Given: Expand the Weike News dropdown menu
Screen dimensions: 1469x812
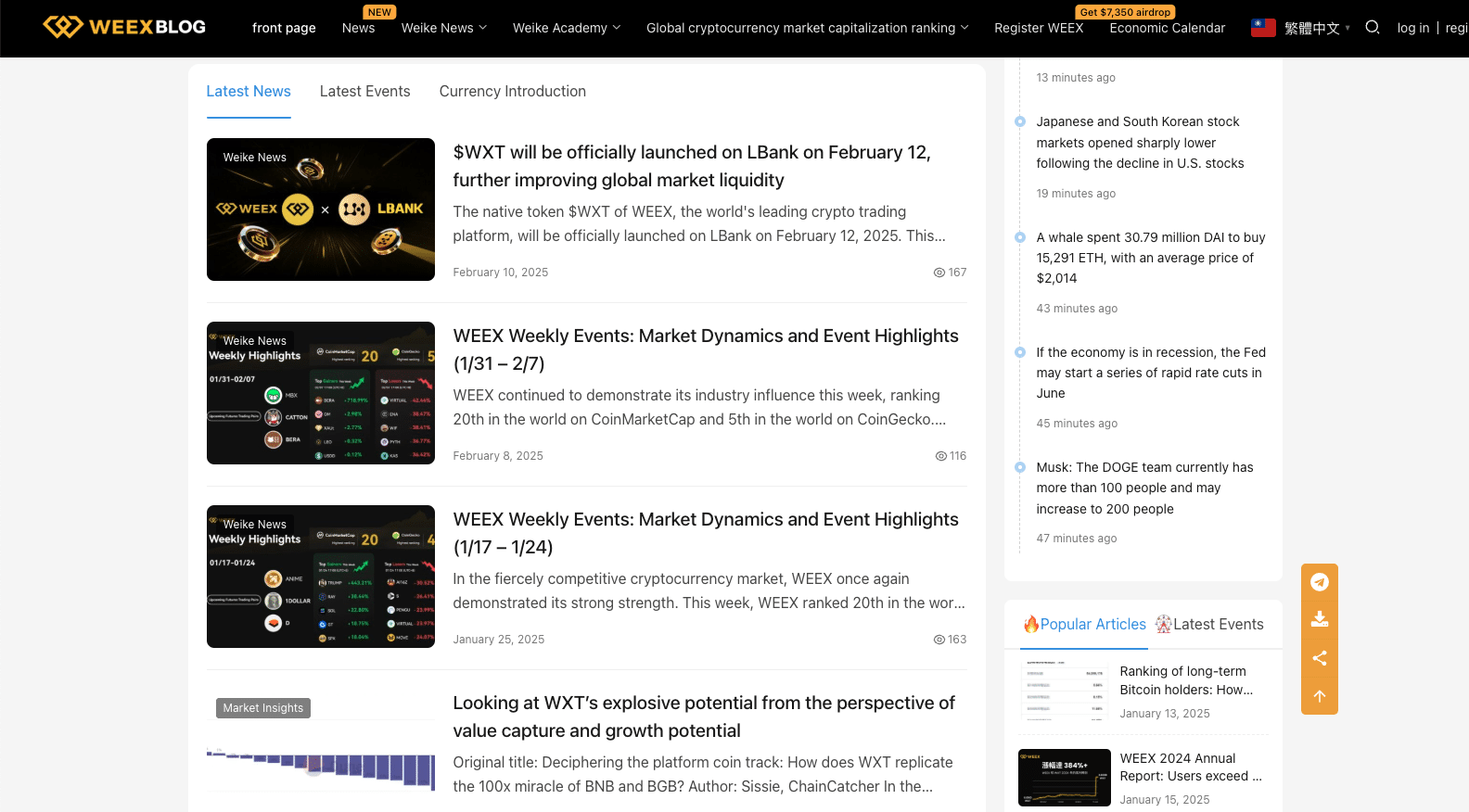Looking at the screenshot, I should [444, 28].
